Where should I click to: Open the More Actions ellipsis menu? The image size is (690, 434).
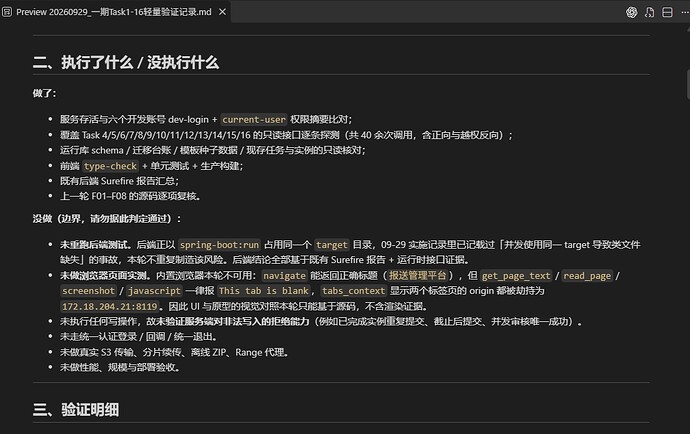[x=685, y=12]
